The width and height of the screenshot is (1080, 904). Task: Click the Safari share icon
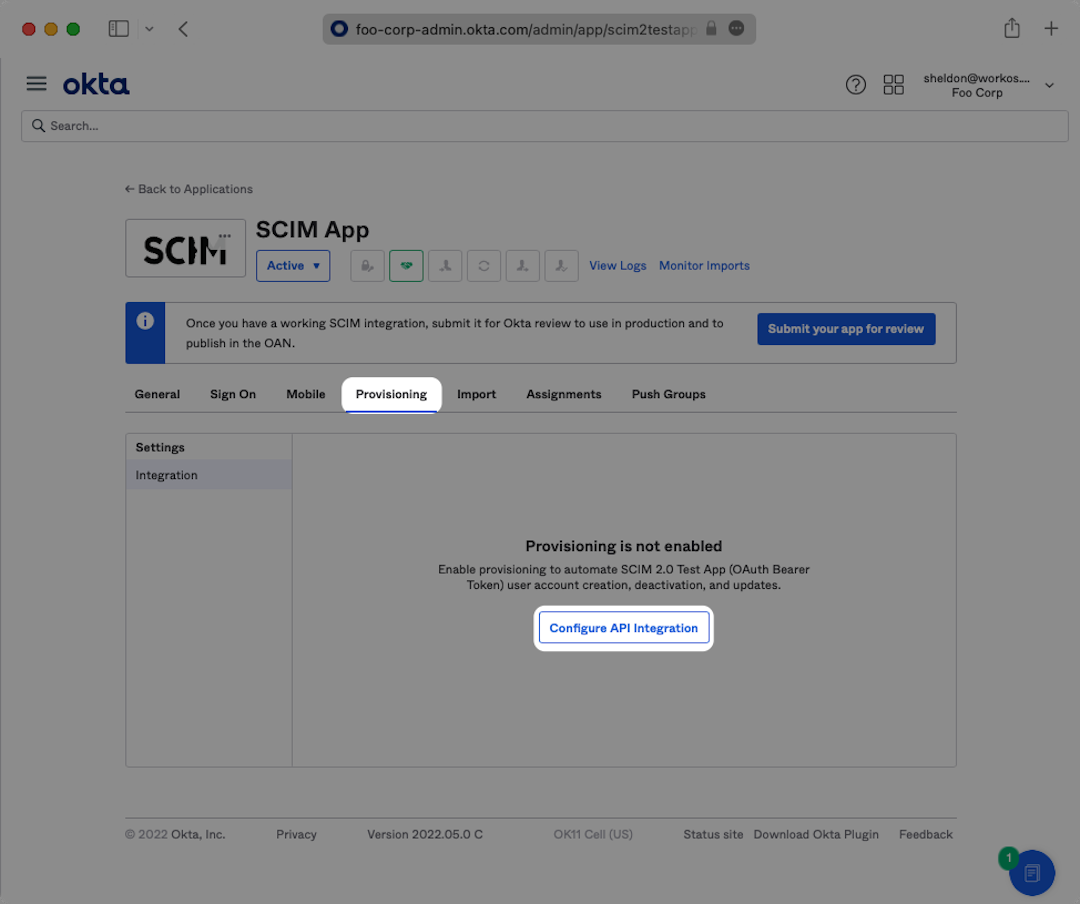1012,29
